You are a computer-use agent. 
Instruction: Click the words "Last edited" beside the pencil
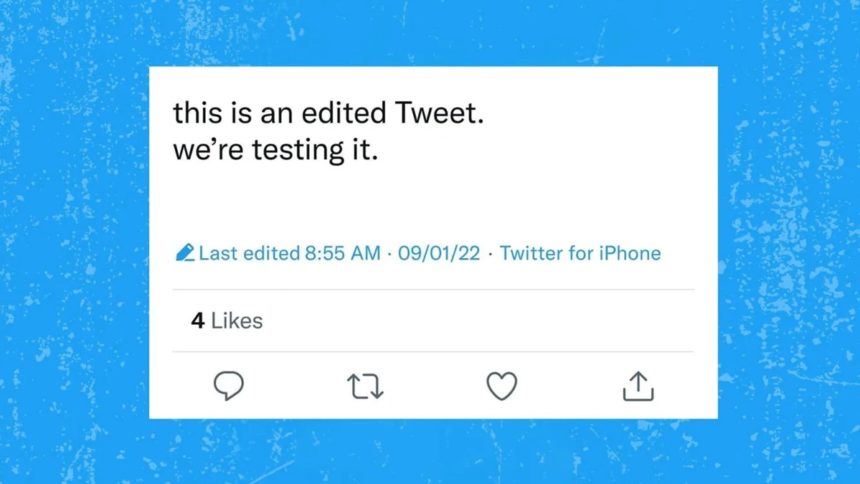coord(249,253)
